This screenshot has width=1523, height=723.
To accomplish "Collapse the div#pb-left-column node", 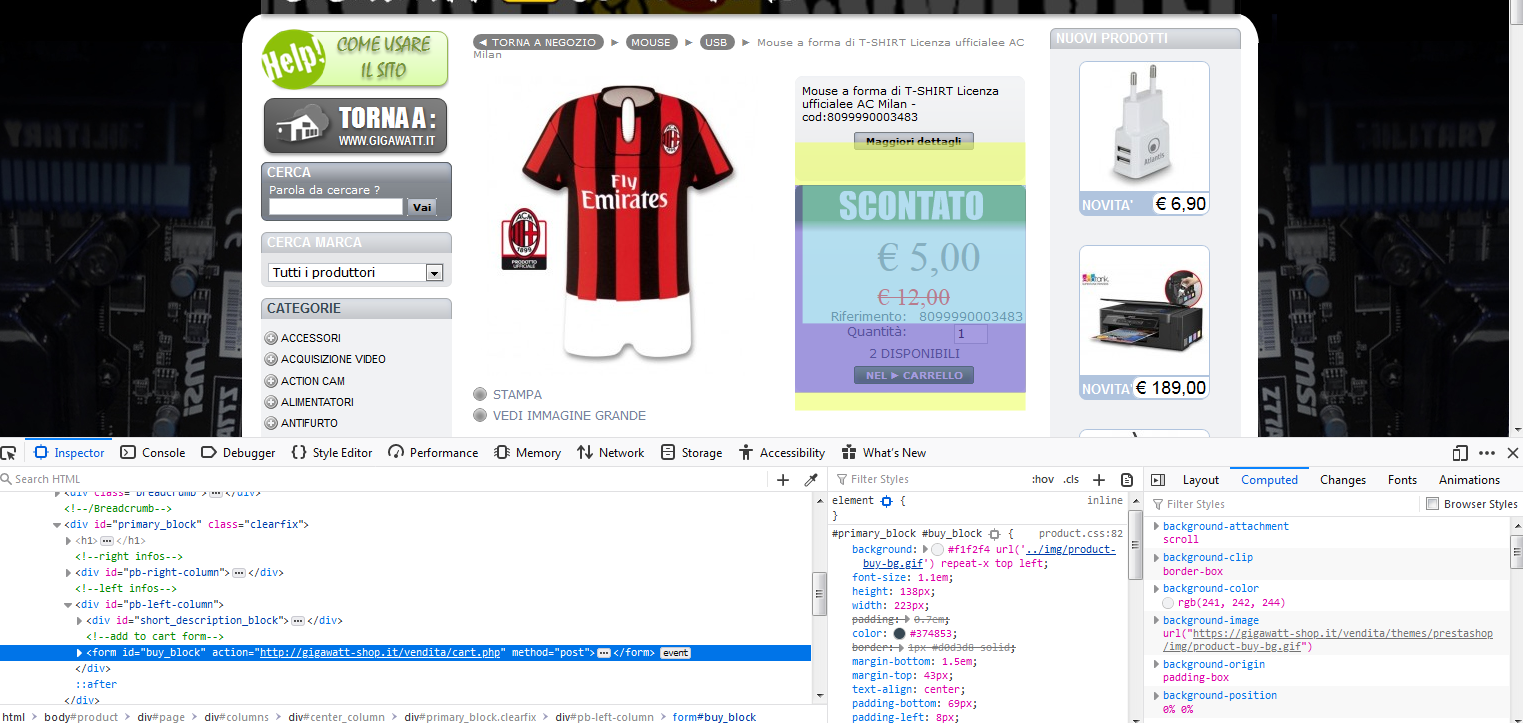I will pos(68,605).
